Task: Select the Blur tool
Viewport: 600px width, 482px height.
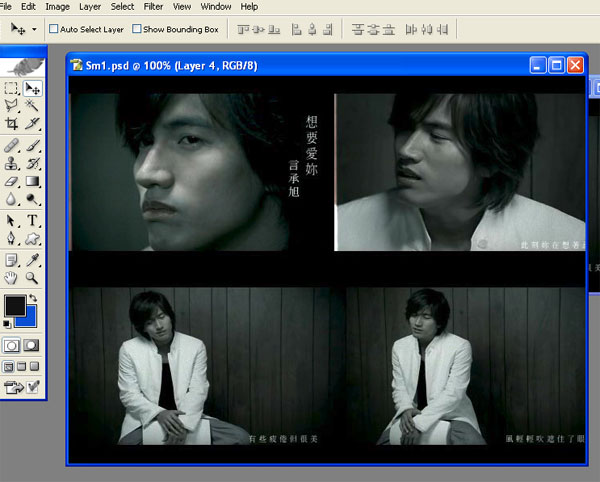Action: [x=11, y=199]
